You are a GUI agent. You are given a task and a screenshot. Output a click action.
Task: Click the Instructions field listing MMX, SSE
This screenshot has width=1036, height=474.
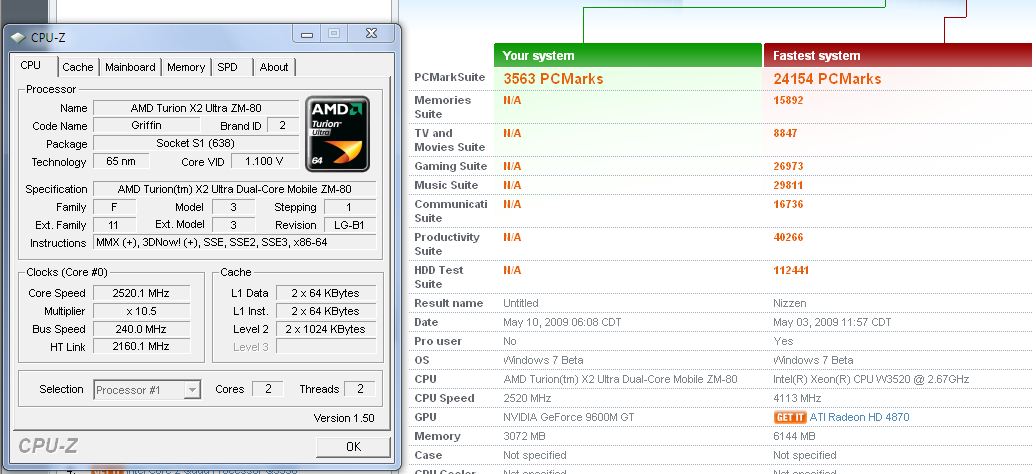pyautogui.click(x=235, y=243)
